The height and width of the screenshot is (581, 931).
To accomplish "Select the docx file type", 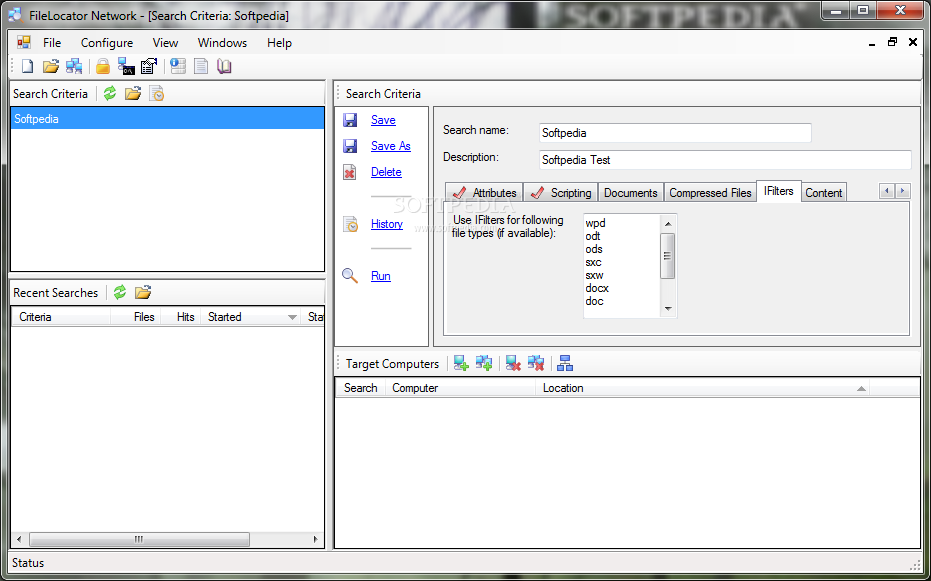I will coord(597,288).
